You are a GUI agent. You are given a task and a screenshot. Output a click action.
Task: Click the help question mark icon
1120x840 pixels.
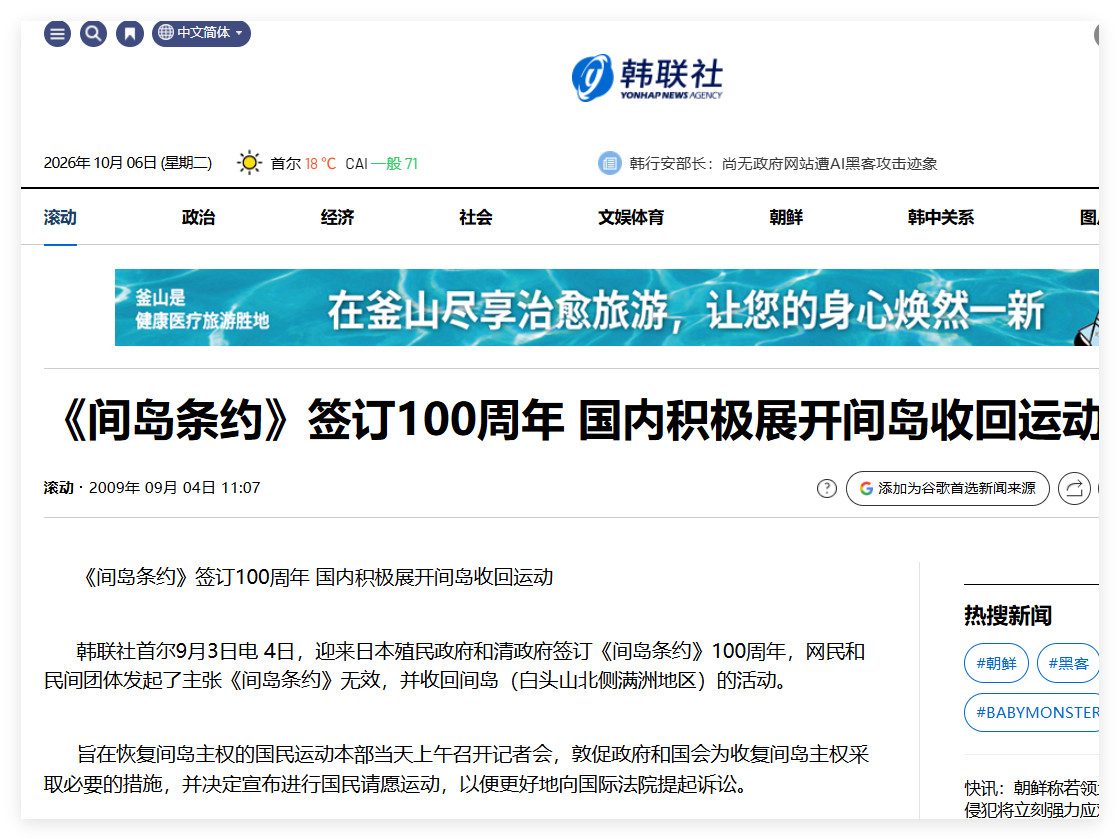(826, 489)
